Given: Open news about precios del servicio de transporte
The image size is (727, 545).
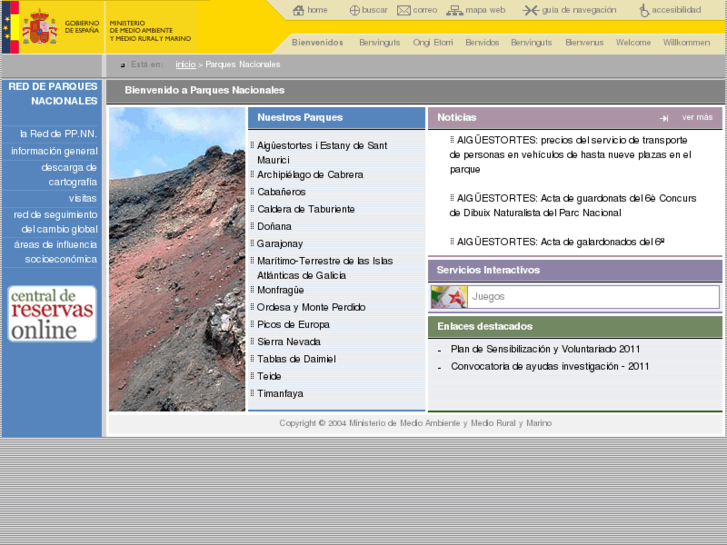Looking at the screenshot, I should pyautogui.click(x=571, y=155).
